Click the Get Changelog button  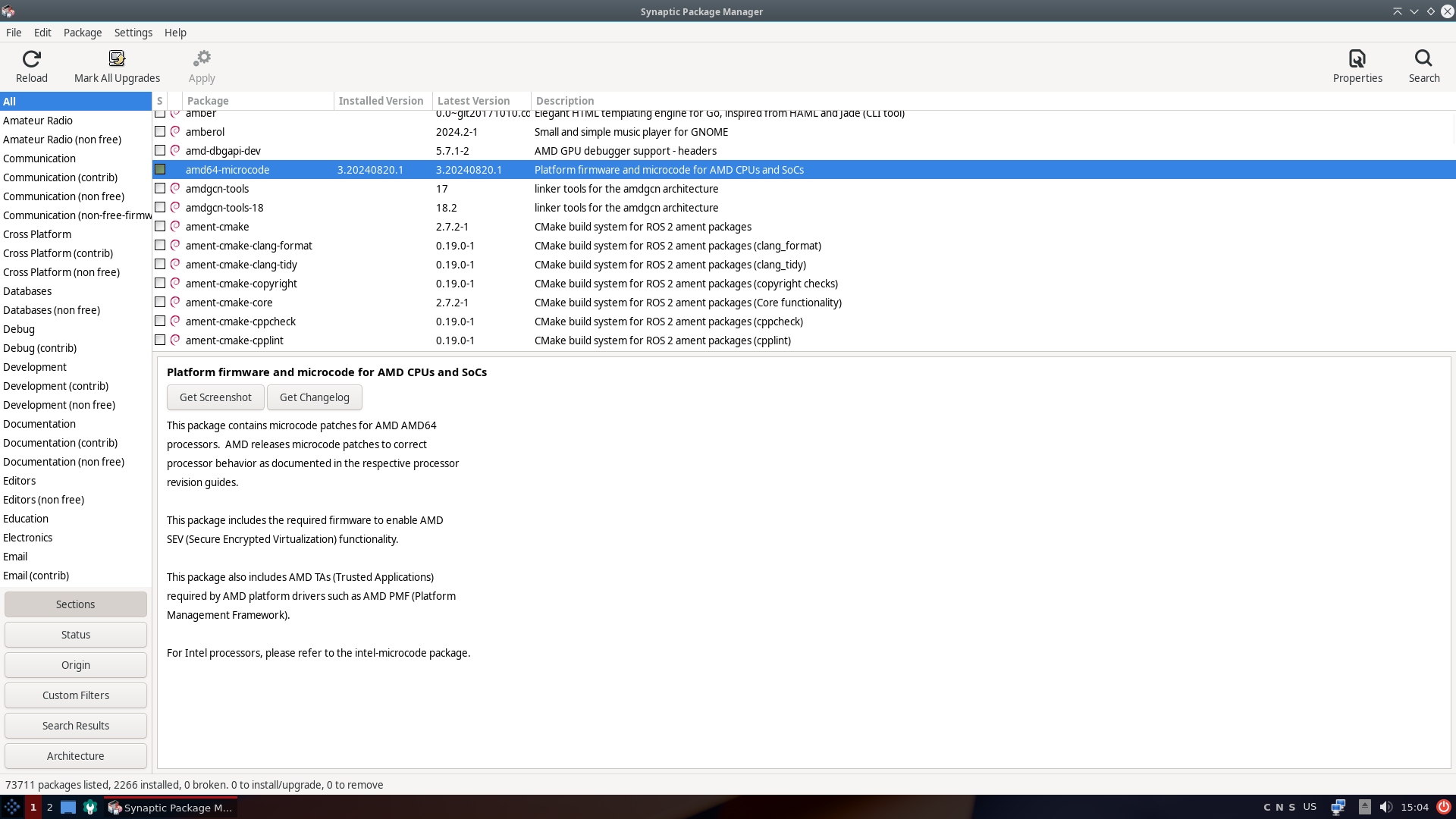coord(315,397)
